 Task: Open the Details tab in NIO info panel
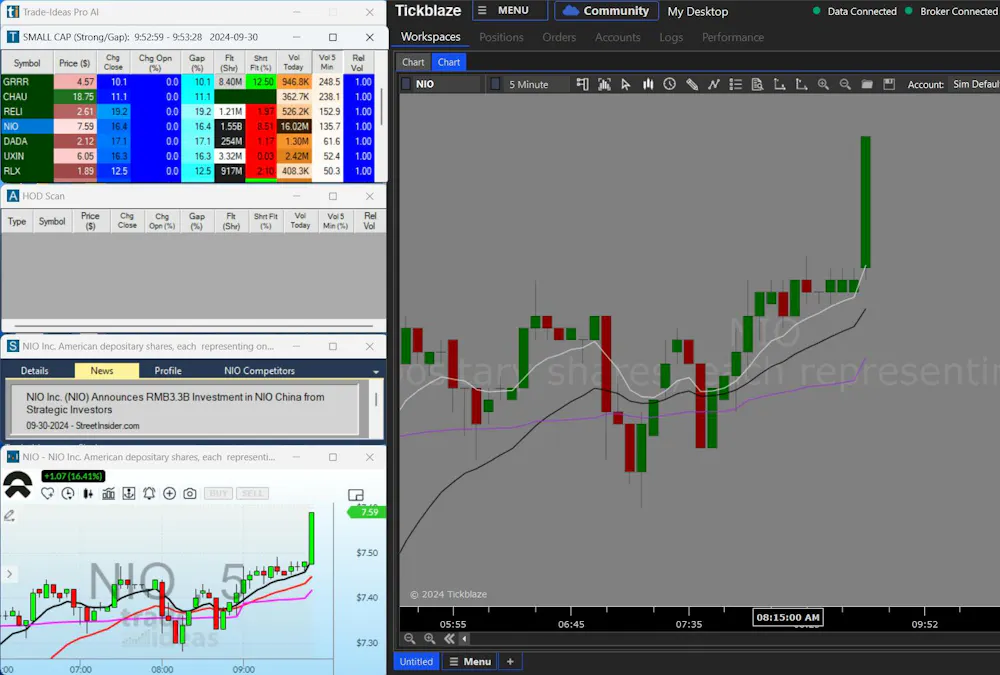(x=34, y=371)
